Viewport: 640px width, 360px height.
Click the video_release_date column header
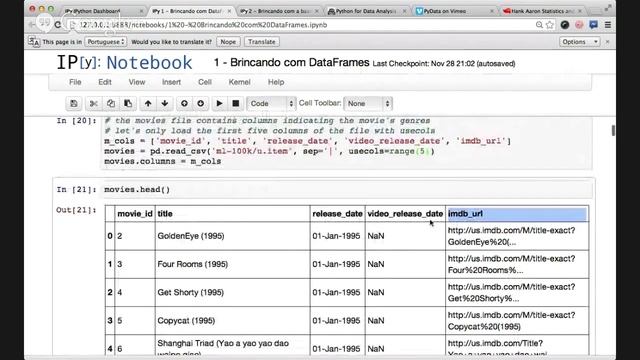[405, 213]
